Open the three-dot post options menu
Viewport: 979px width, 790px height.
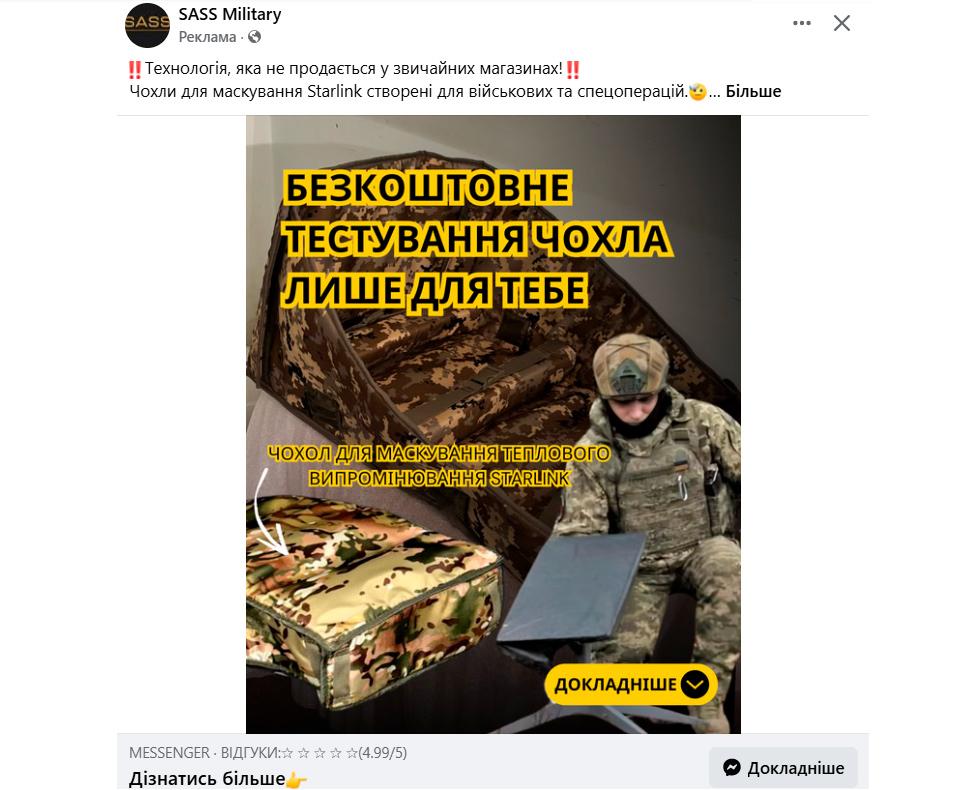pyautogui.click(x=802, y=23)
